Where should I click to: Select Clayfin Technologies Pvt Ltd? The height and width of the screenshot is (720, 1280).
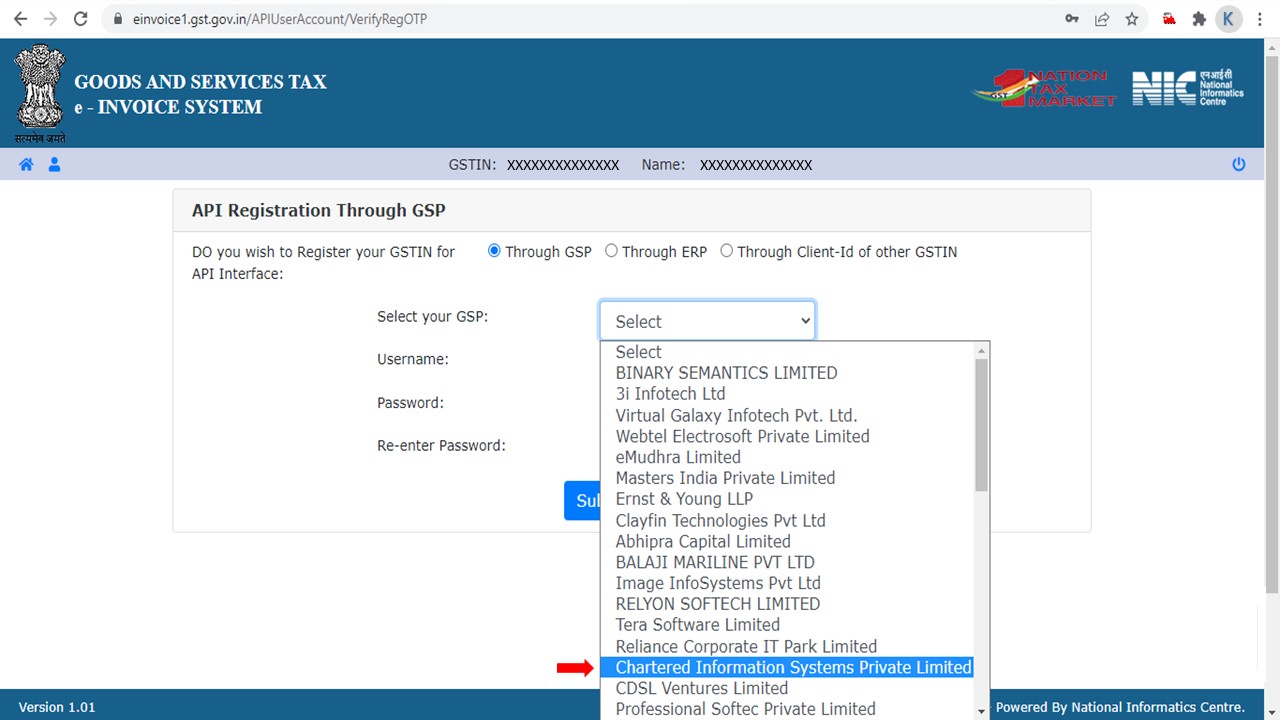(787, 520)
